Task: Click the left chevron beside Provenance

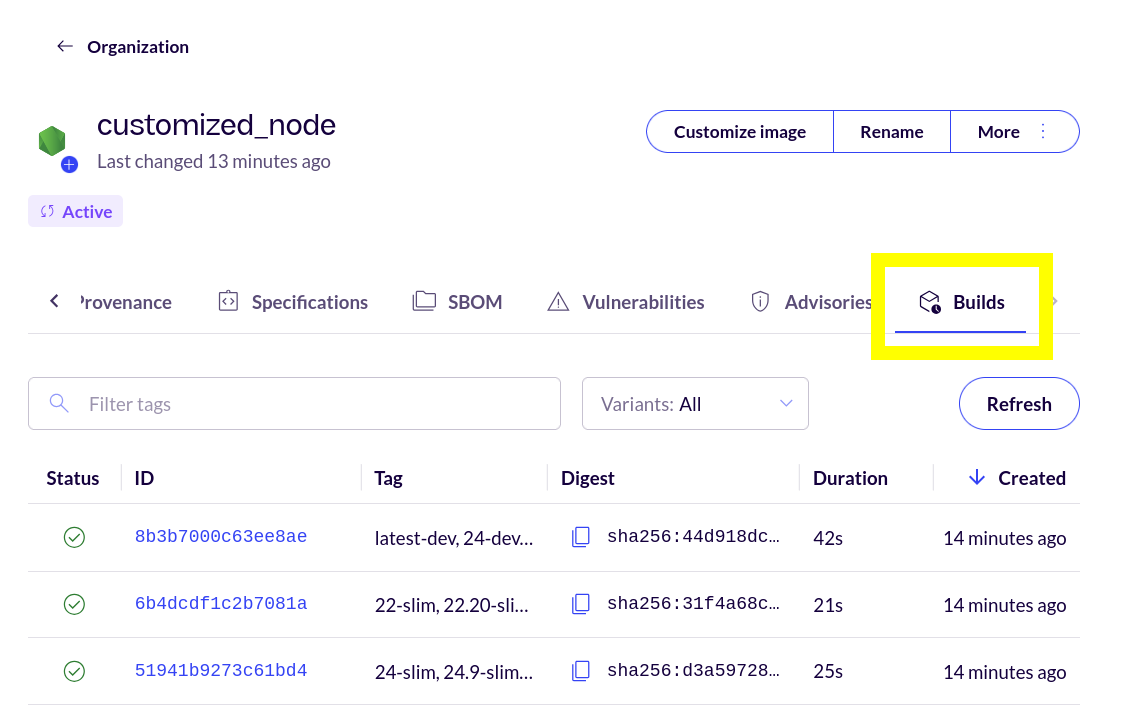Action: (x=54, y=300)
